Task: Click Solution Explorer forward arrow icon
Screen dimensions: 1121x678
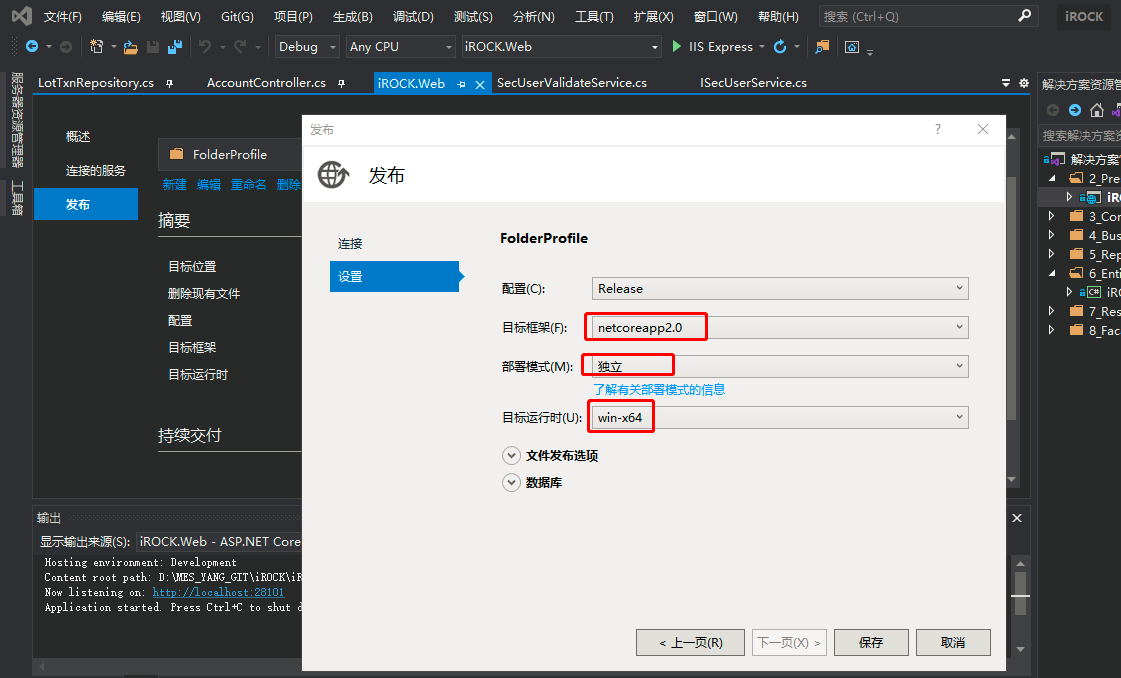Action: point(1075,110)
